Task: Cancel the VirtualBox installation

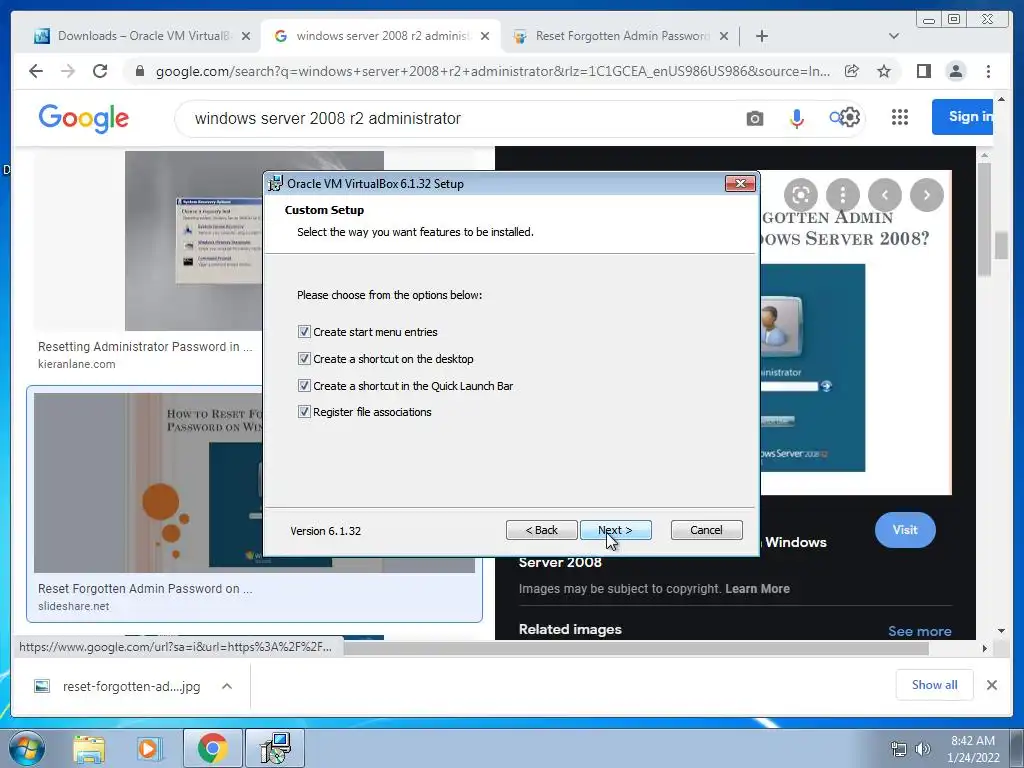Action: pos(706,530)
